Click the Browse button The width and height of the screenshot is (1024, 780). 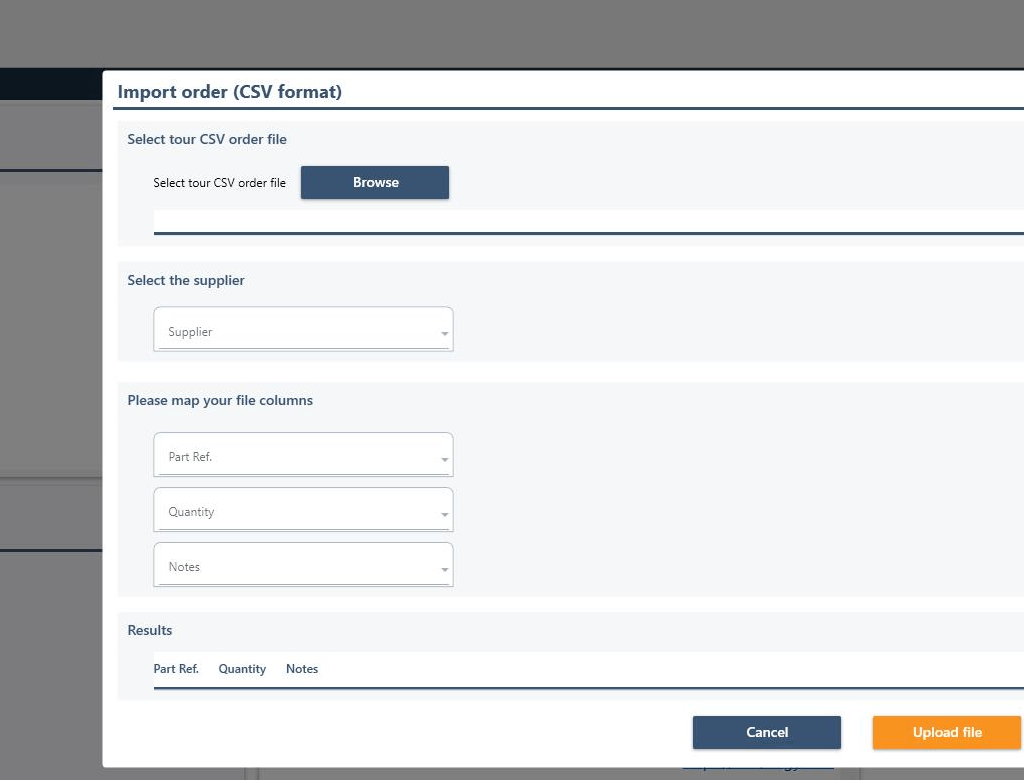[375, 183]
